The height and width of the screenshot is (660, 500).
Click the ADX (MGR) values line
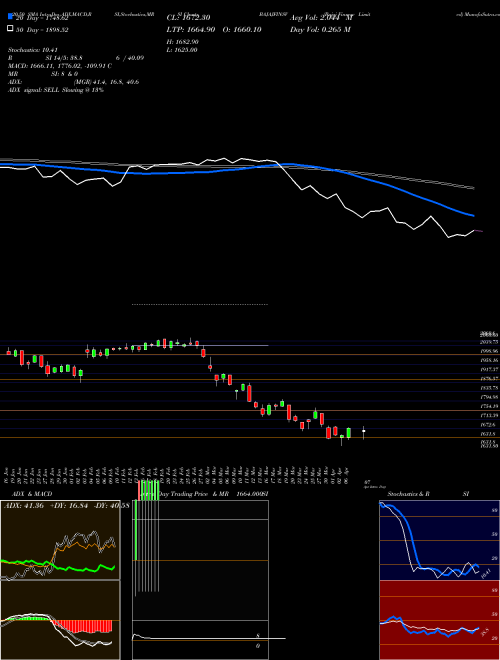(x=74, y=82)
